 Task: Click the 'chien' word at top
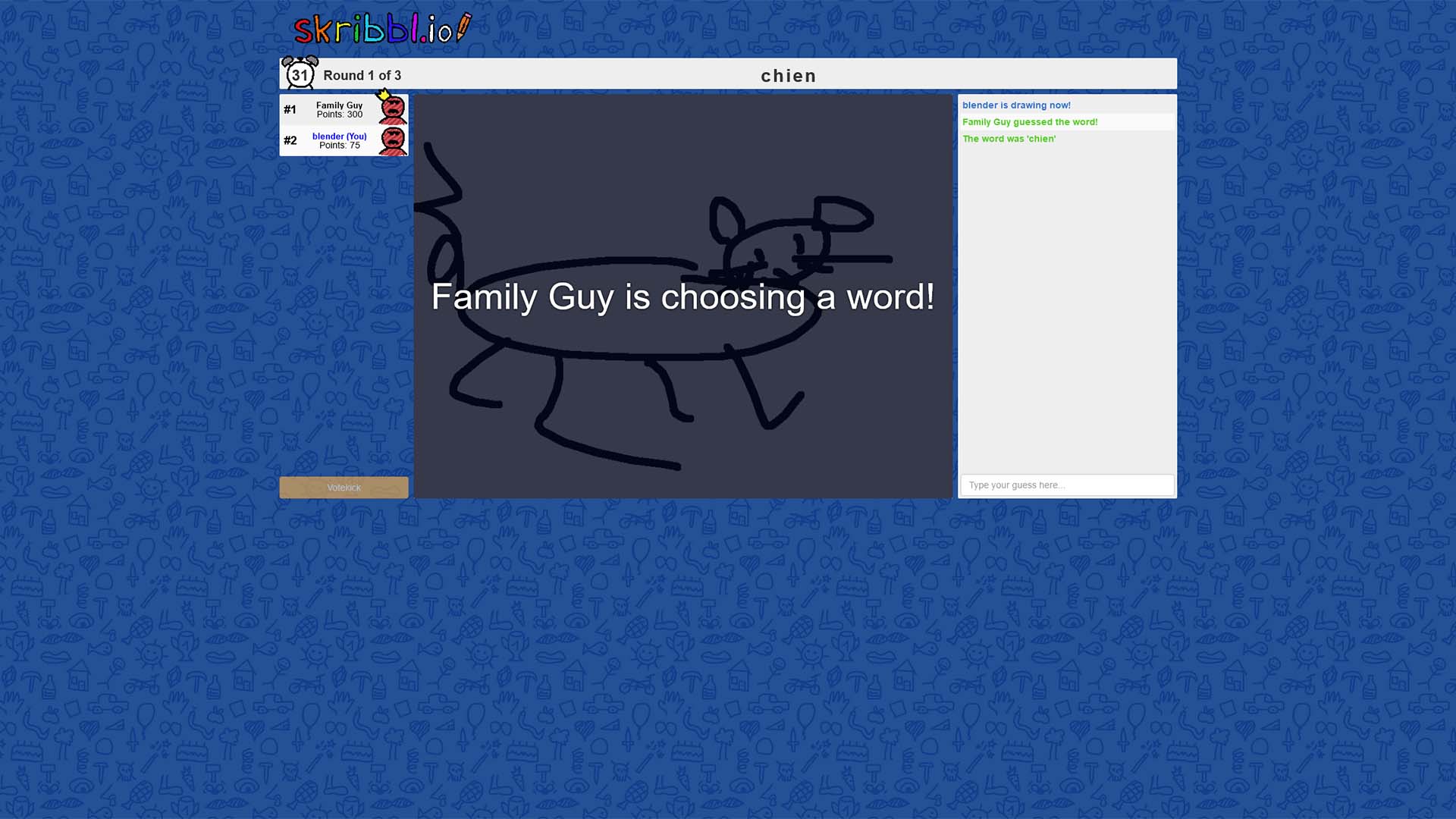pyautogui.click(x=789, y=76)
